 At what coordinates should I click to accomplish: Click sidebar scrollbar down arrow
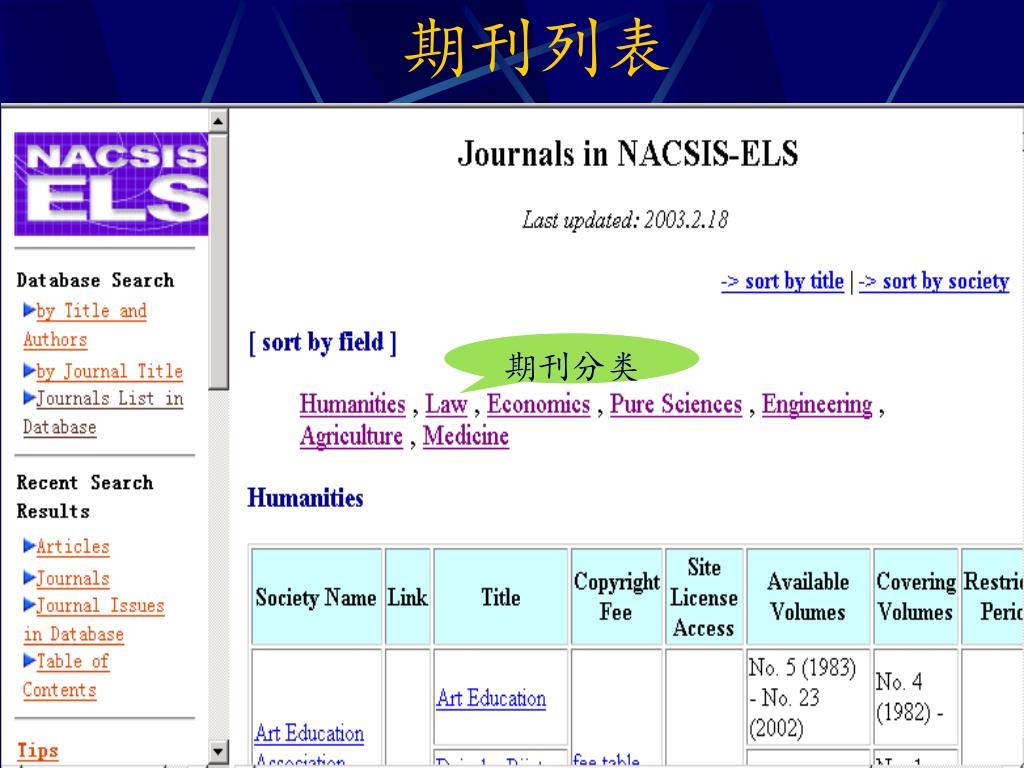pyautogui.click(x=218, y=751)
